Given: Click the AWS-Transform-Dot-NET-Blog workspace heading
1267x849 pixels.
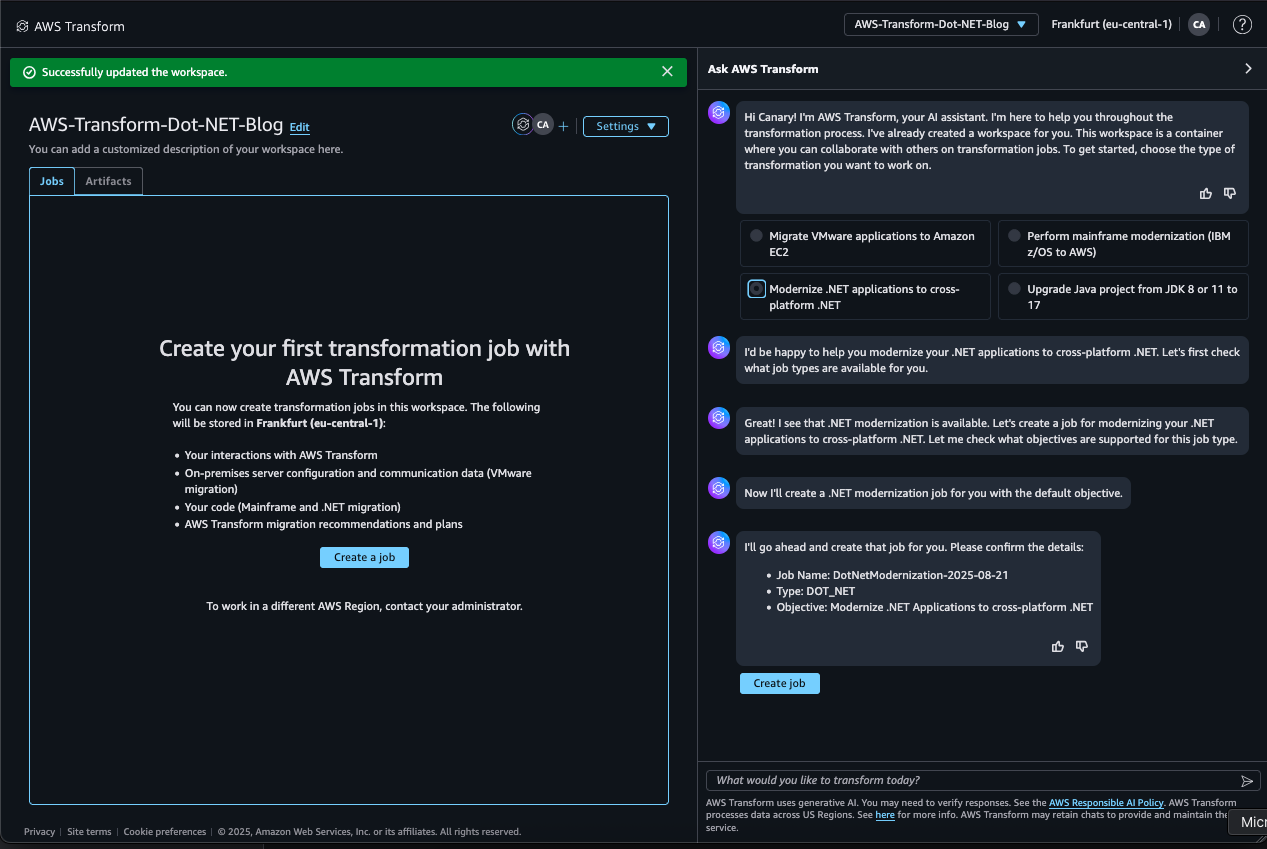Looking at the screenshot, I should (x=156, y=125).
